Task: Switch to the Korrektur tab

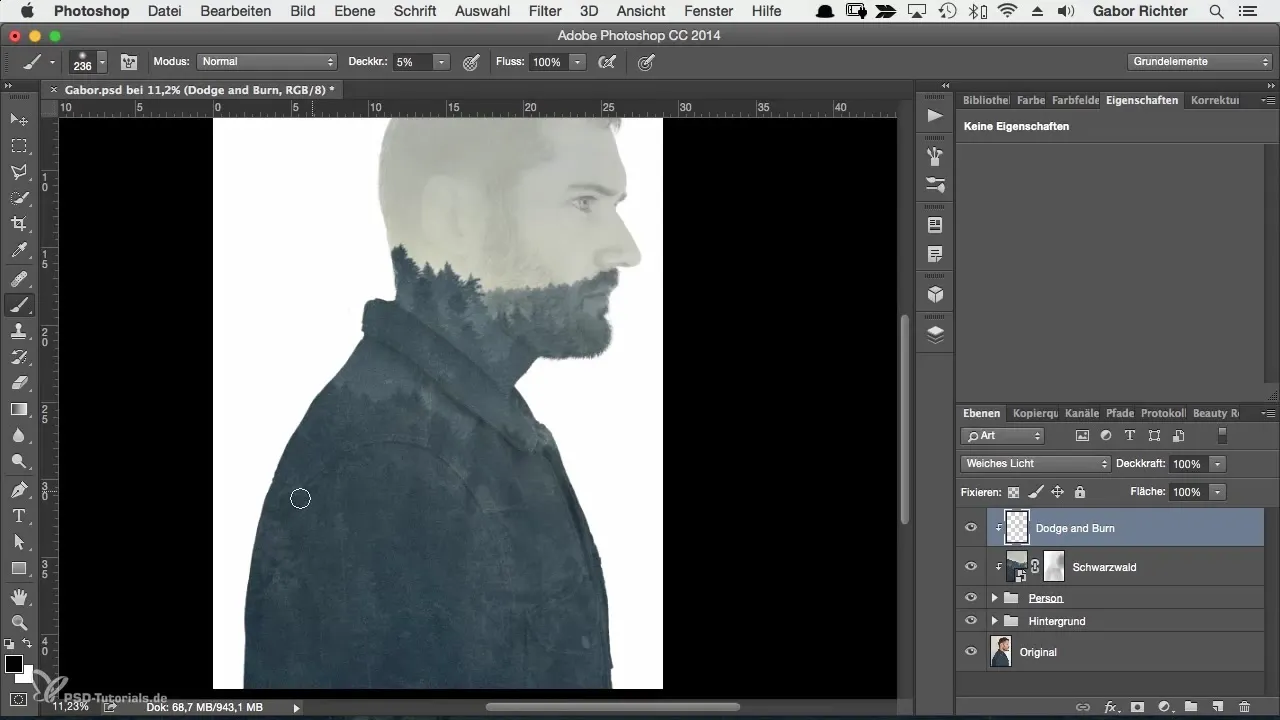Action: click(1214, 100)
